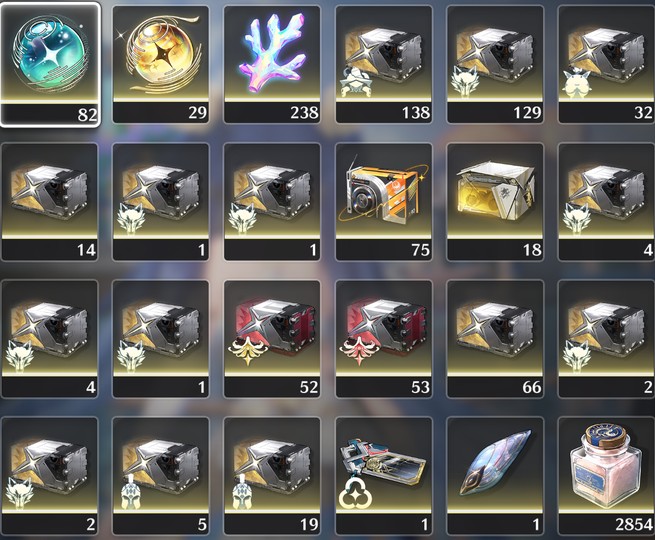Click the weapon card item with clover badge
655x540 pixels.
pos(384,476)
